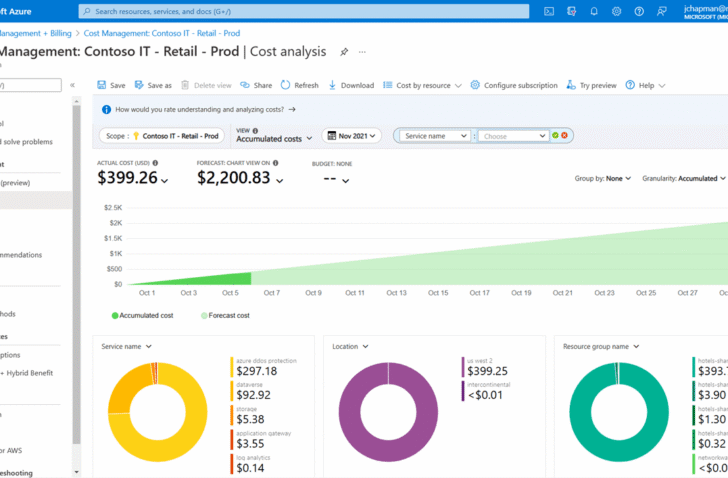The width and height of the screenshot is (728, 478).
Task: Open the Cloud Shell icon in the top bar
Action: [549, 12]
